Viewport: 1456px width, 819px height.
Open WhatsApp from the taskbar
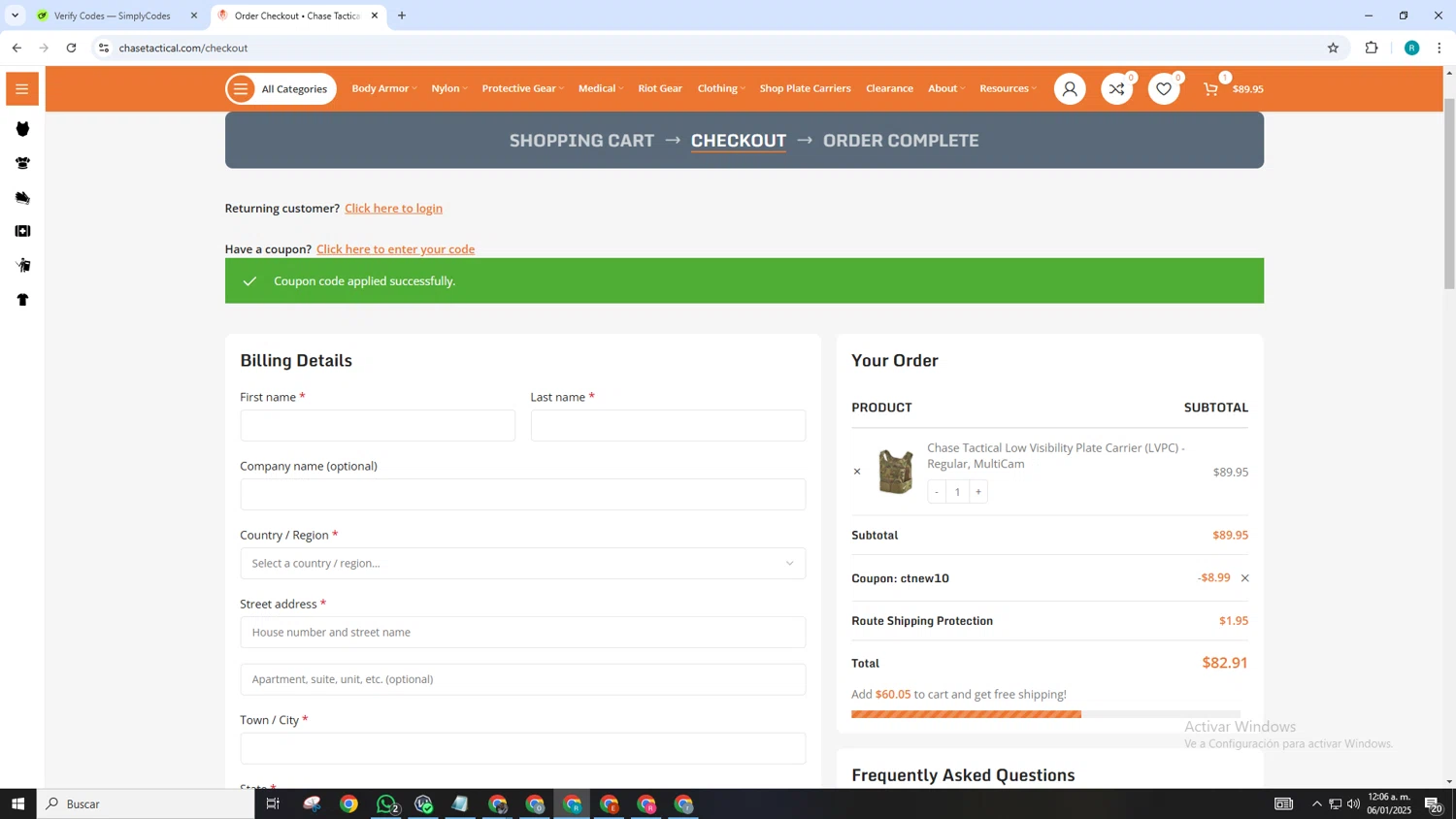[x=386, y=803]
